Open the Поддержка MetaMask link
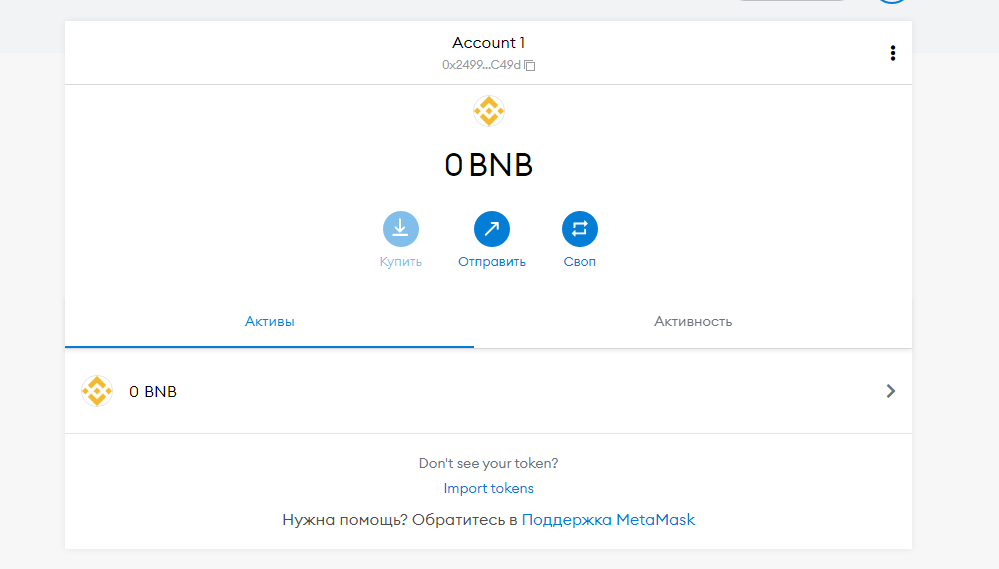This screenshot has height=569, width=999. [608, 520]
